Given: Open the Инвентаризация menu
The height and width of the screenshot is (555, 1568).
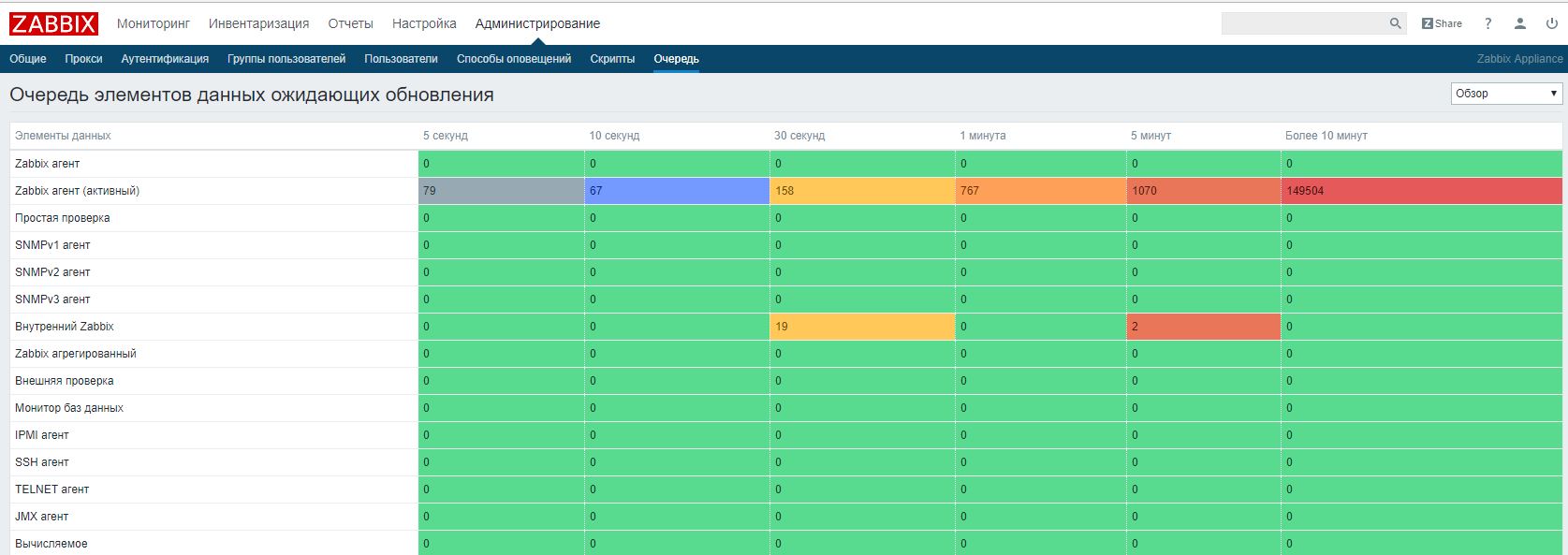Looking at the screenshot, I should click(259, 23).
